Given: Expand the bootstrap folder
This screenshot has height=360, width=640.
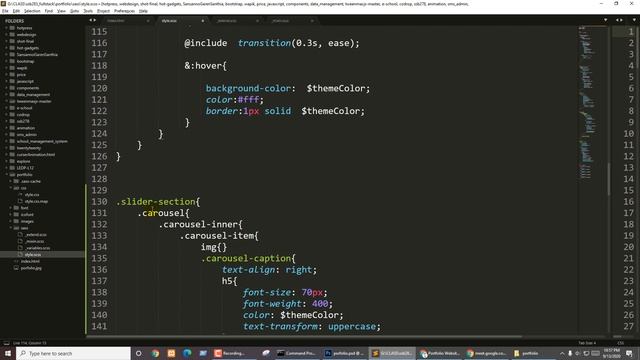Looking at the screenshot, I should pyautogui.click(x=7, y=61).
